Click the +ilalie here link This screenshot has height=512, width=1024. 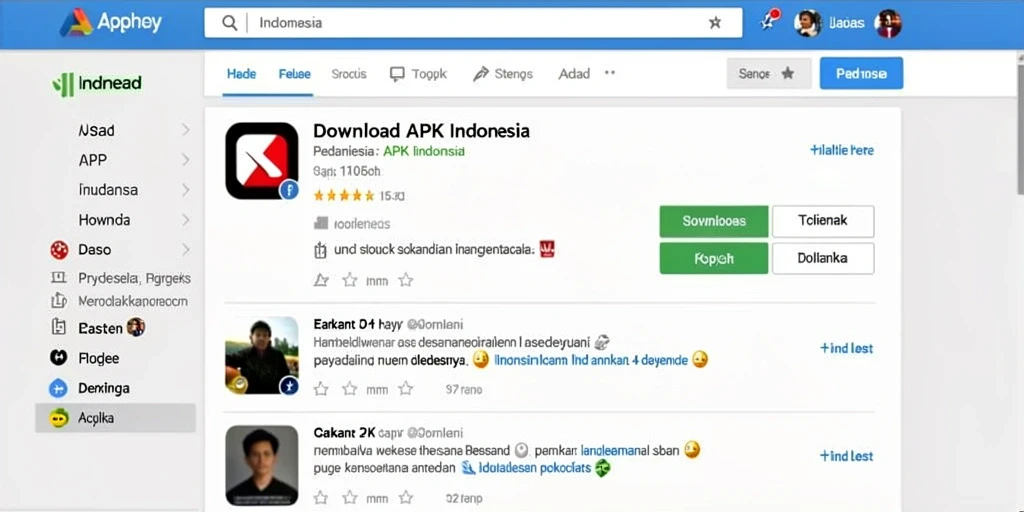tap(842, 150)
